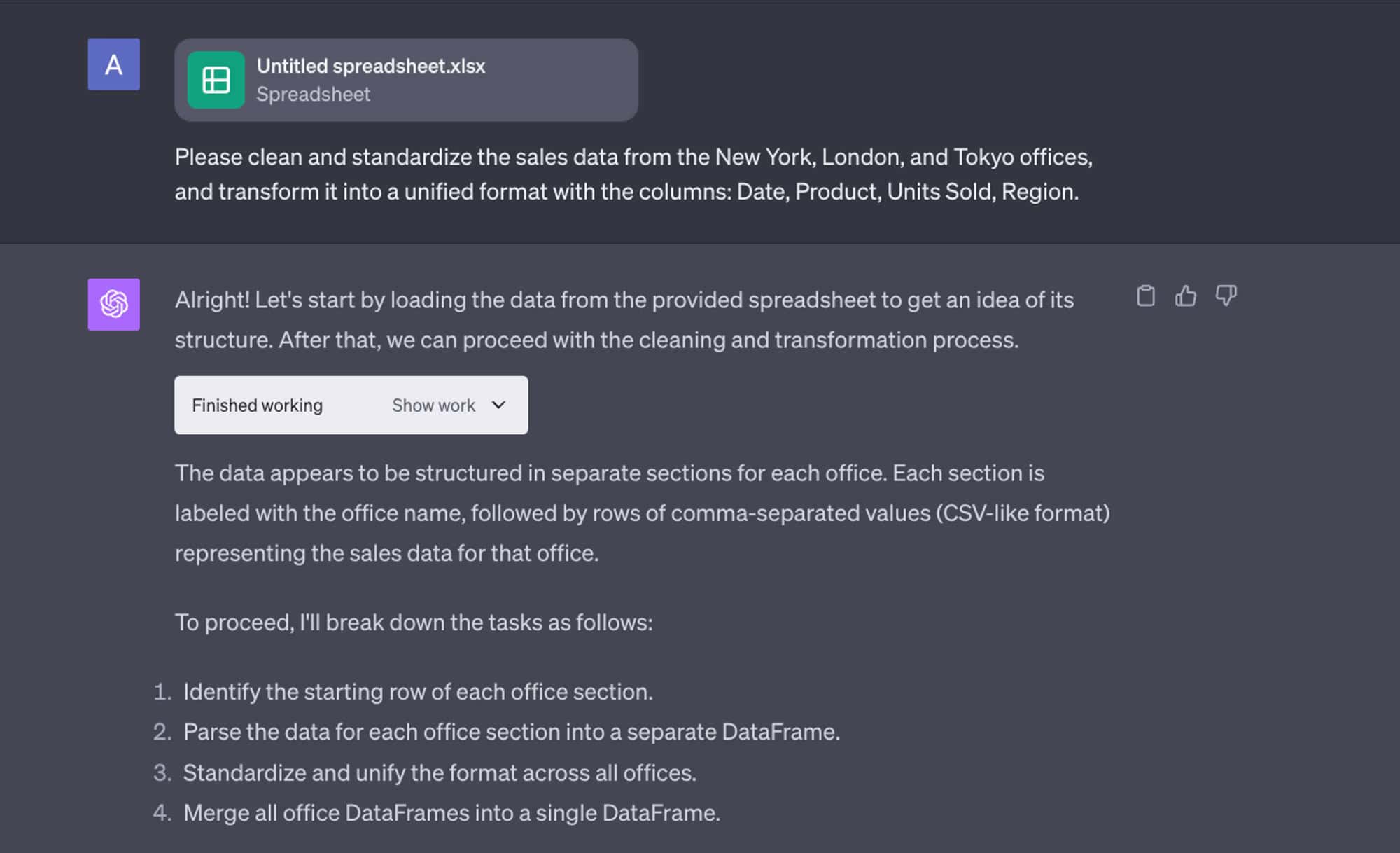Click Show work to reveal code
The height and width of the screenshot is (853, 1400).
tap(433, 405)
